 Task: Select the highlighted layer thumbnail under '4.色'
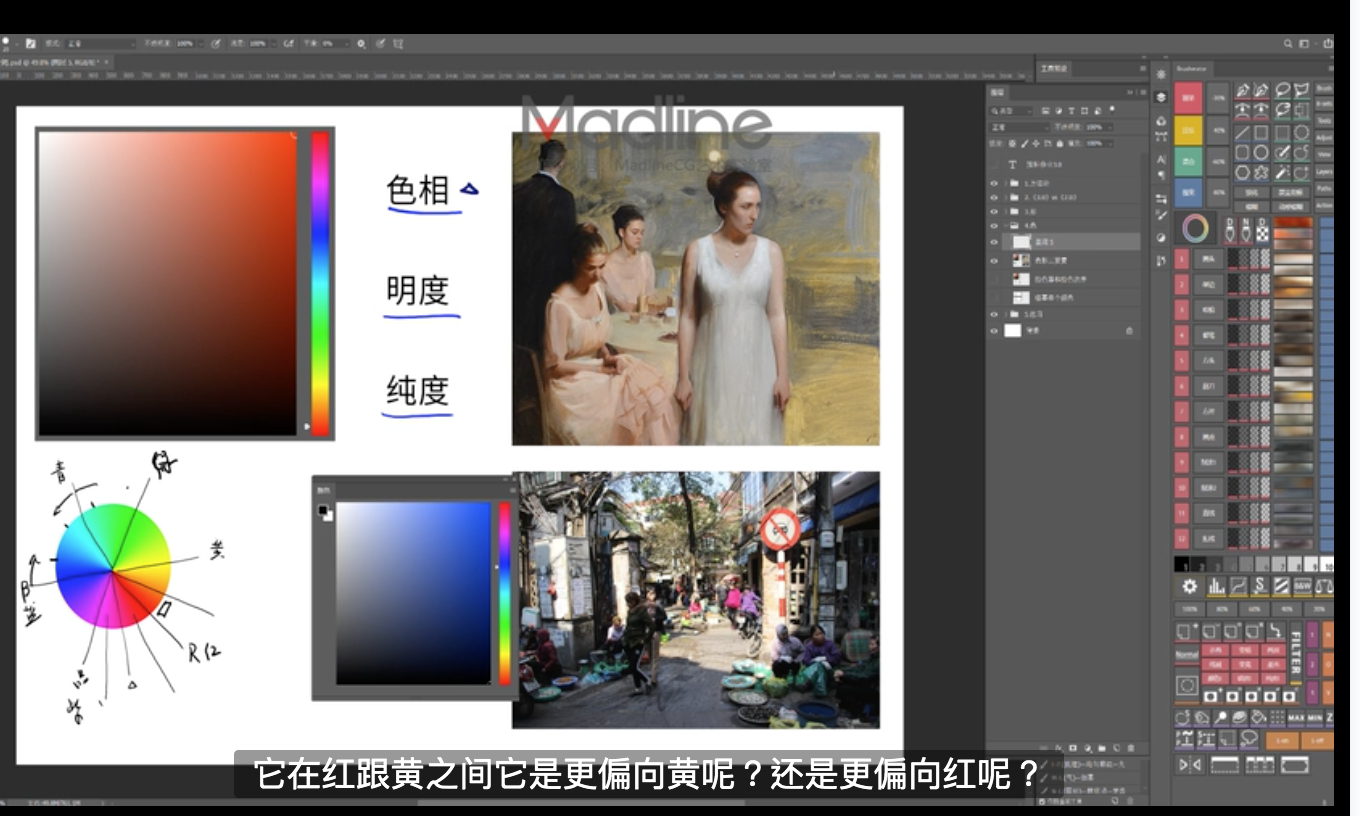click(x=1021, y=242)
